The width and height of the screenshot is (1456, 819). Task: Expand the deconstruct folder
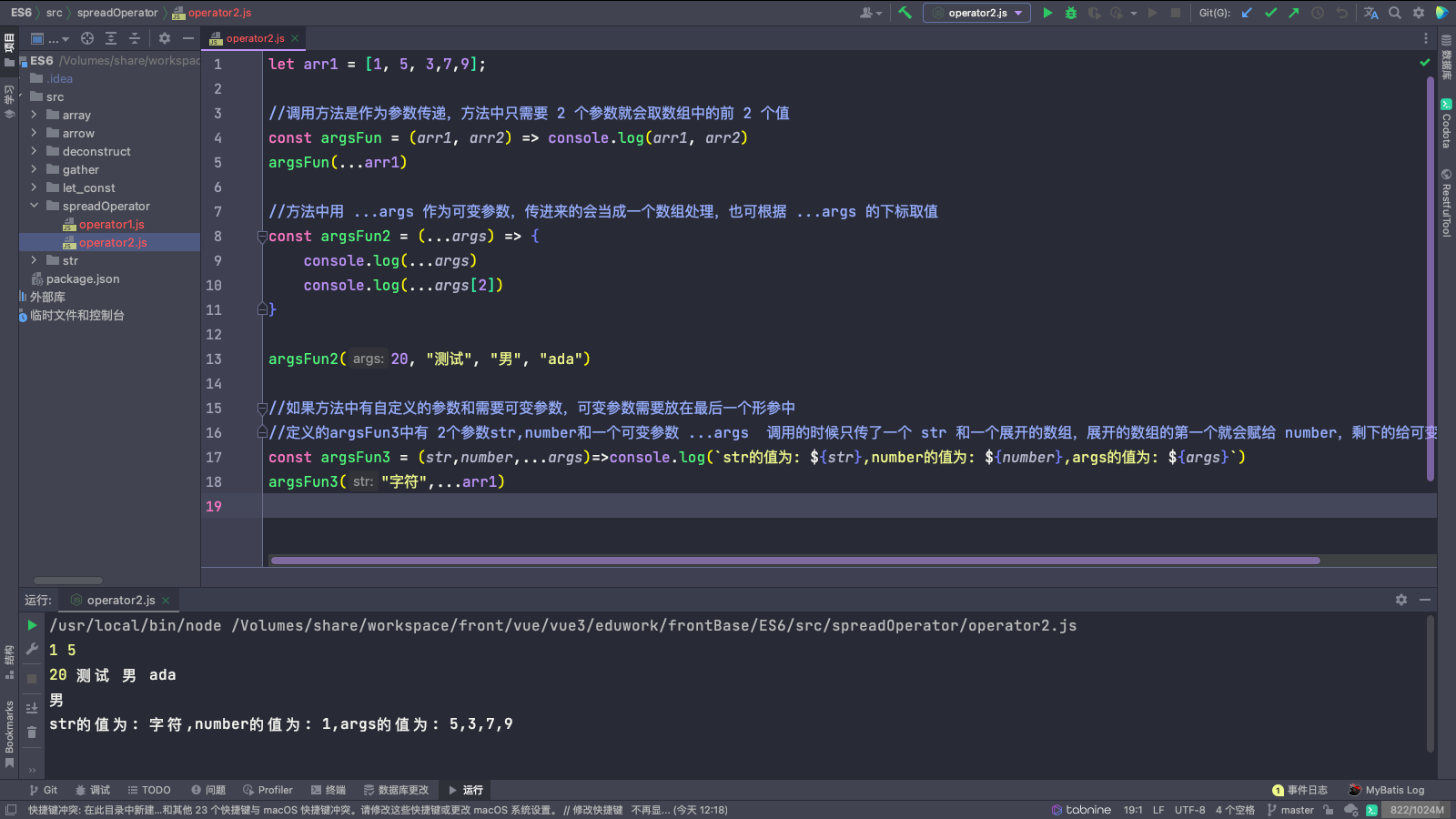pos(34,151)
